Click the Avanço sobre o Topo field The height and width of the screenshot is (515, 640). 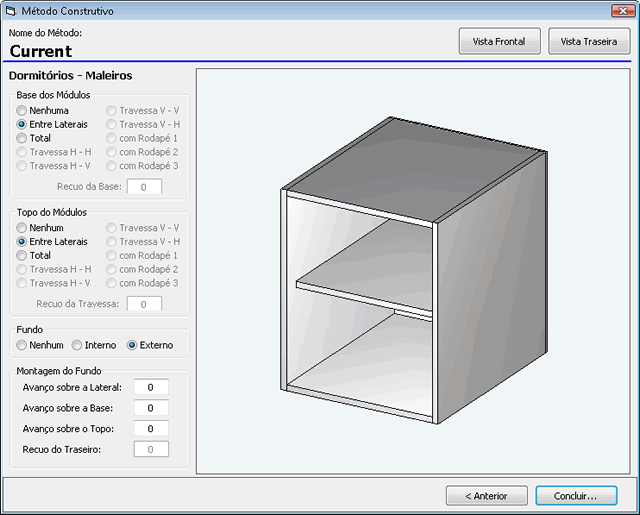[151, 428]
